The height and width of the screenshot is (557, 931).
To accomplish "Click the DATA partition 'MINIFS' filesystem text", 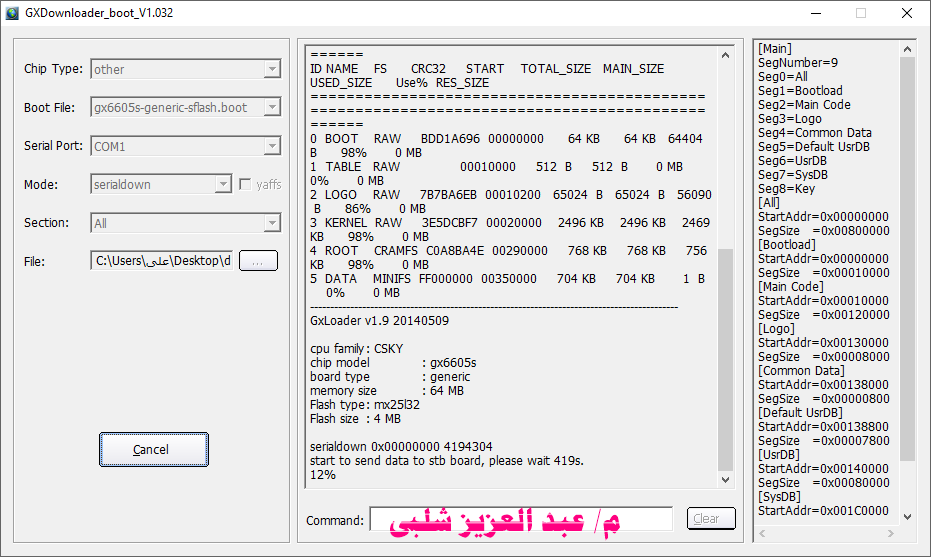I will pos(391,279).
